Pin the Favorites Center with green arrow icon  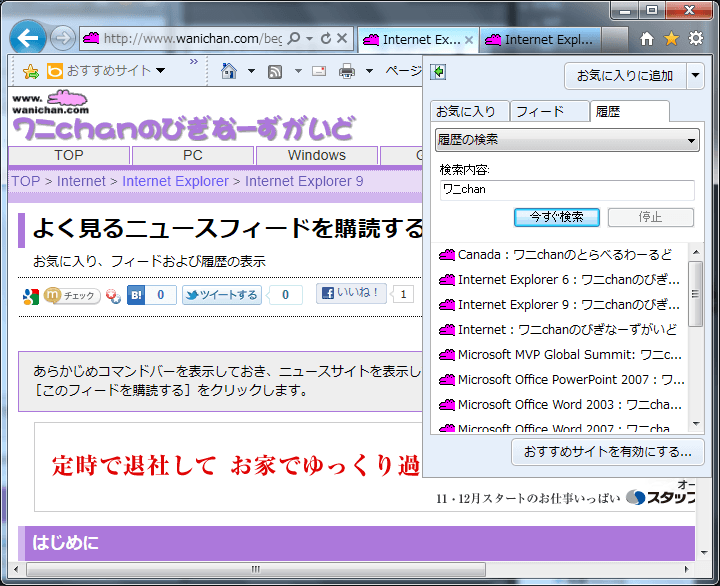click(439, 72)
